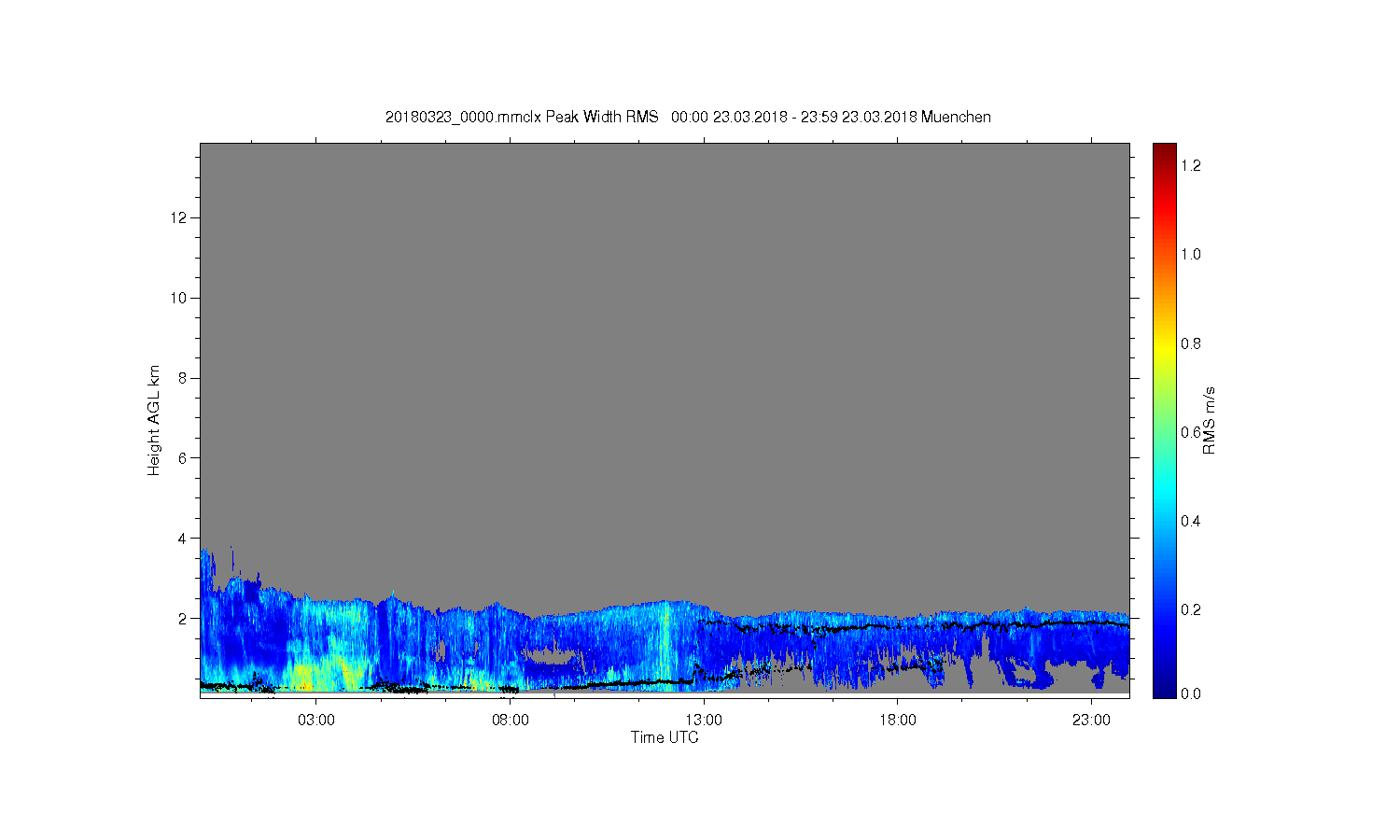Click the 'Time UTC' x-axis label
This screenshot has width=1400, height=840.
click(x=665, y=737)
